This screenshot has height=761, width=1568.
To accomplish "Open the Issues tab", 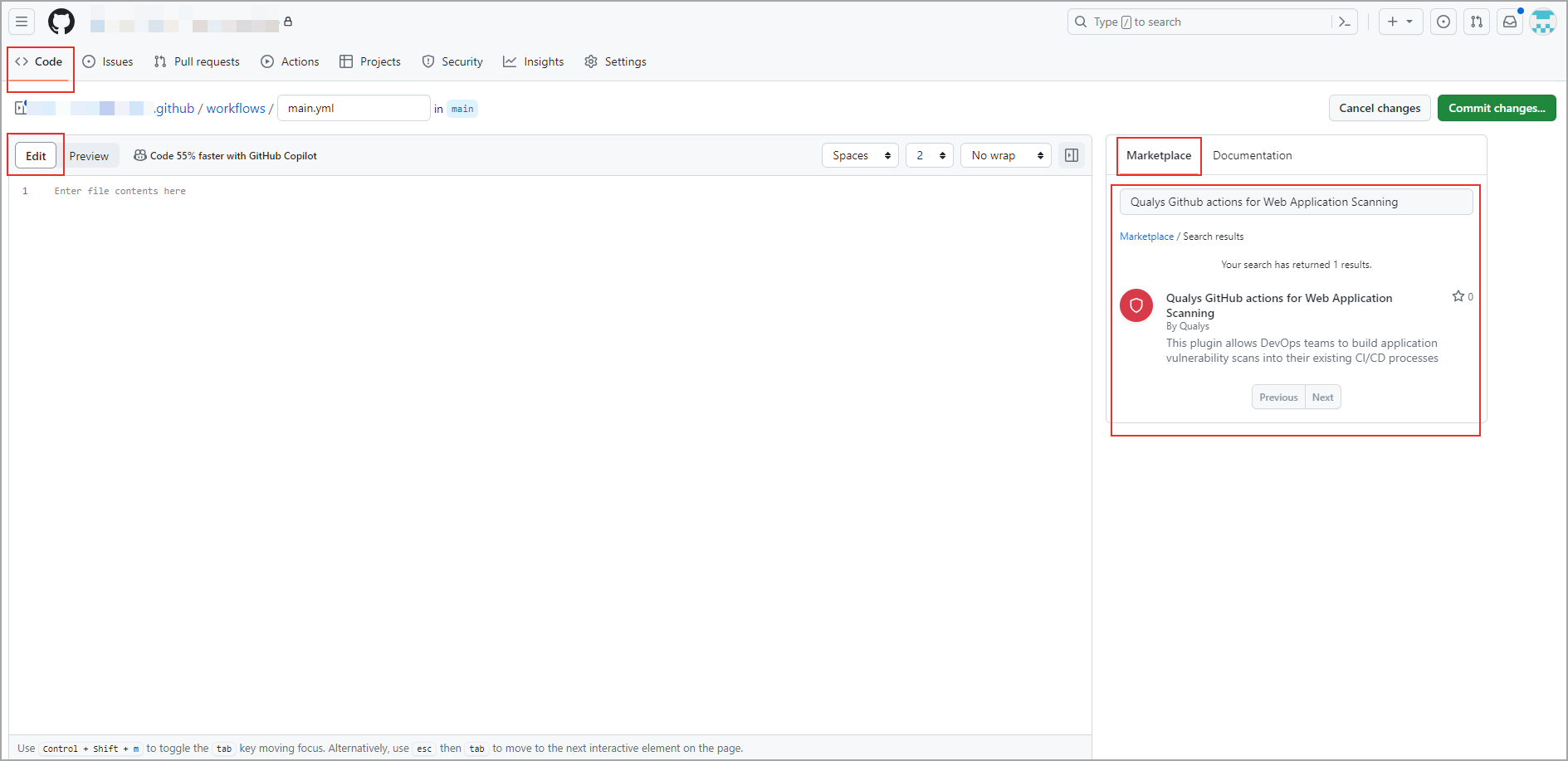I will 108,61.
